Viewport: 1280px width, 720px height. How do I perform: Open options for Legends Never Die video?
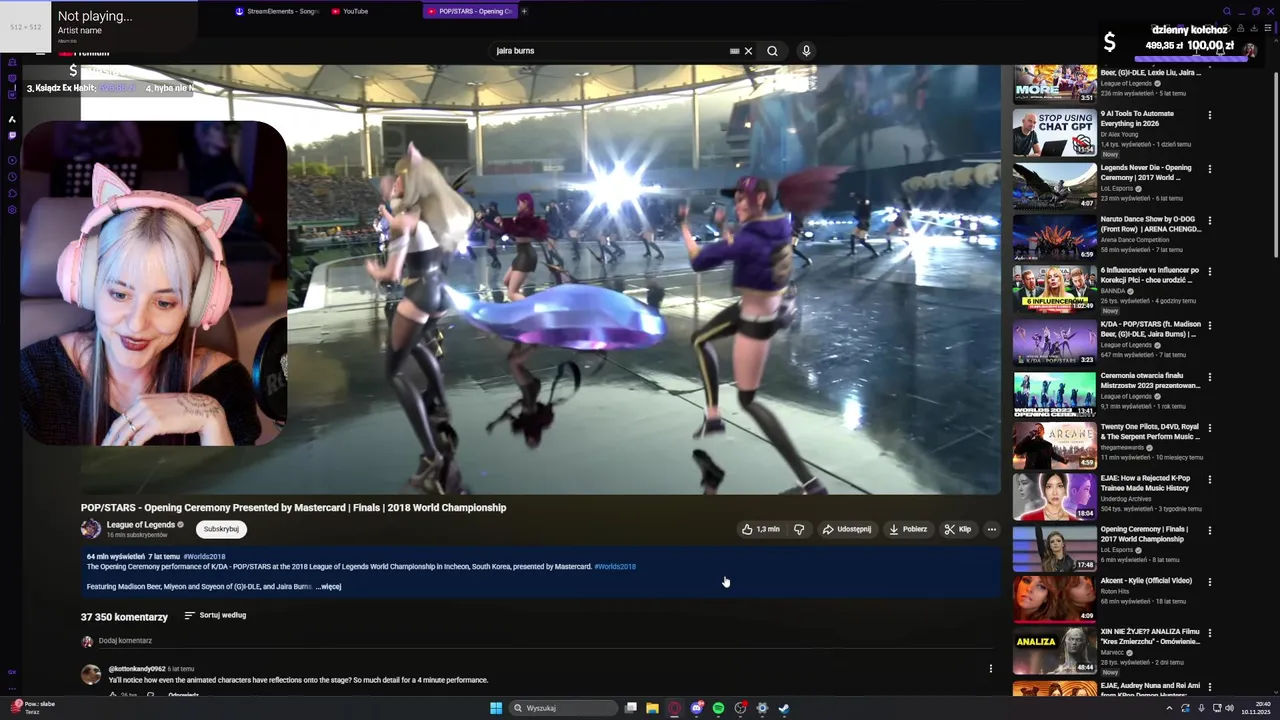coord(1209,169)
